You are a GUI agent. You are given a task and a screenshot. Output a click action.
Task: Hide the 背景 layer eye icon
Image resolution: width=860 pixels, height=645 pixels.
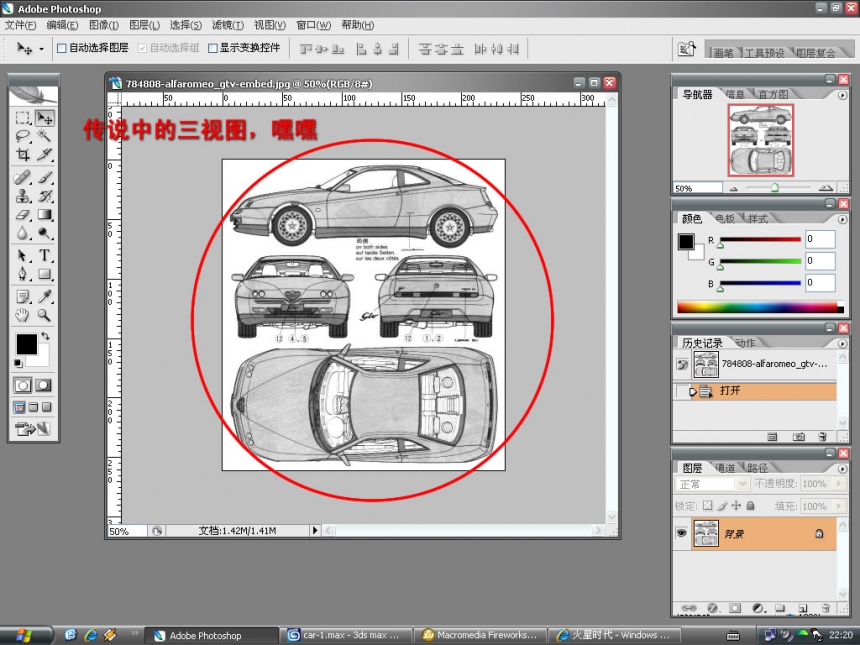[681, 533]
